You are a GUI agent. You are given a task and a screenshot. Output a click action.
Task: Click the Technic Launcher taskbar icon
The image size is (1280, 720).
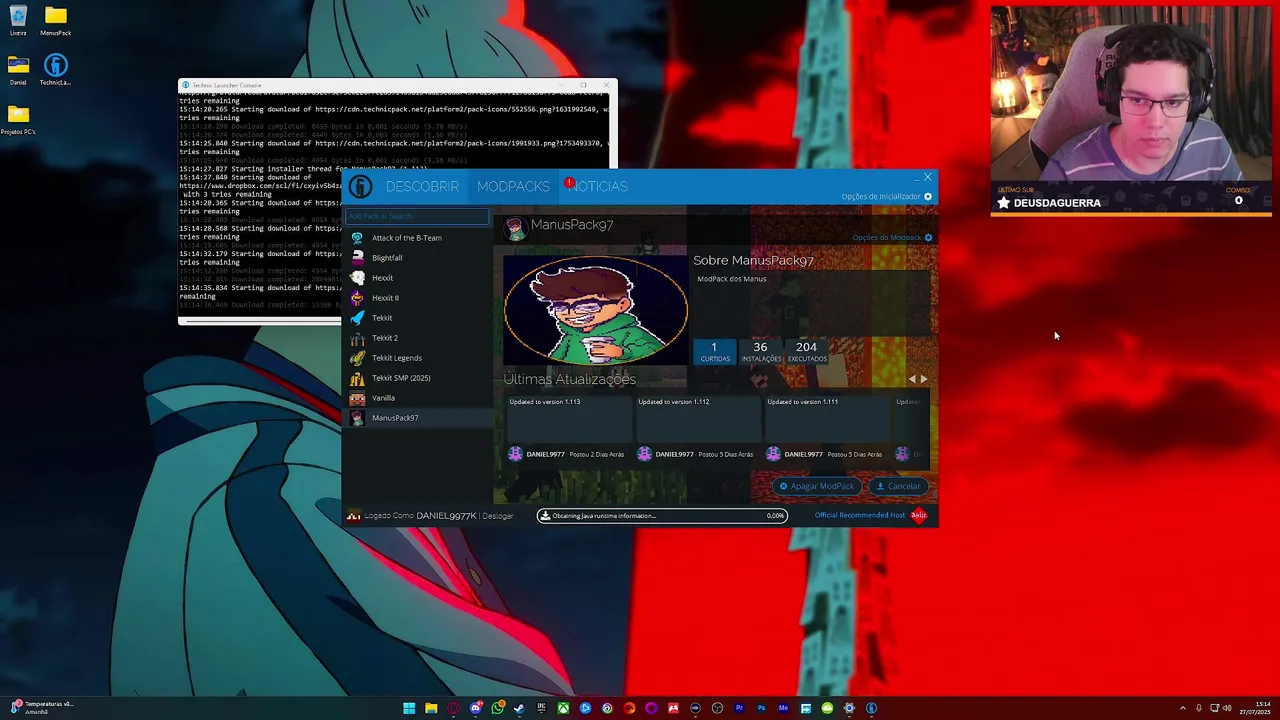(871, 708)
